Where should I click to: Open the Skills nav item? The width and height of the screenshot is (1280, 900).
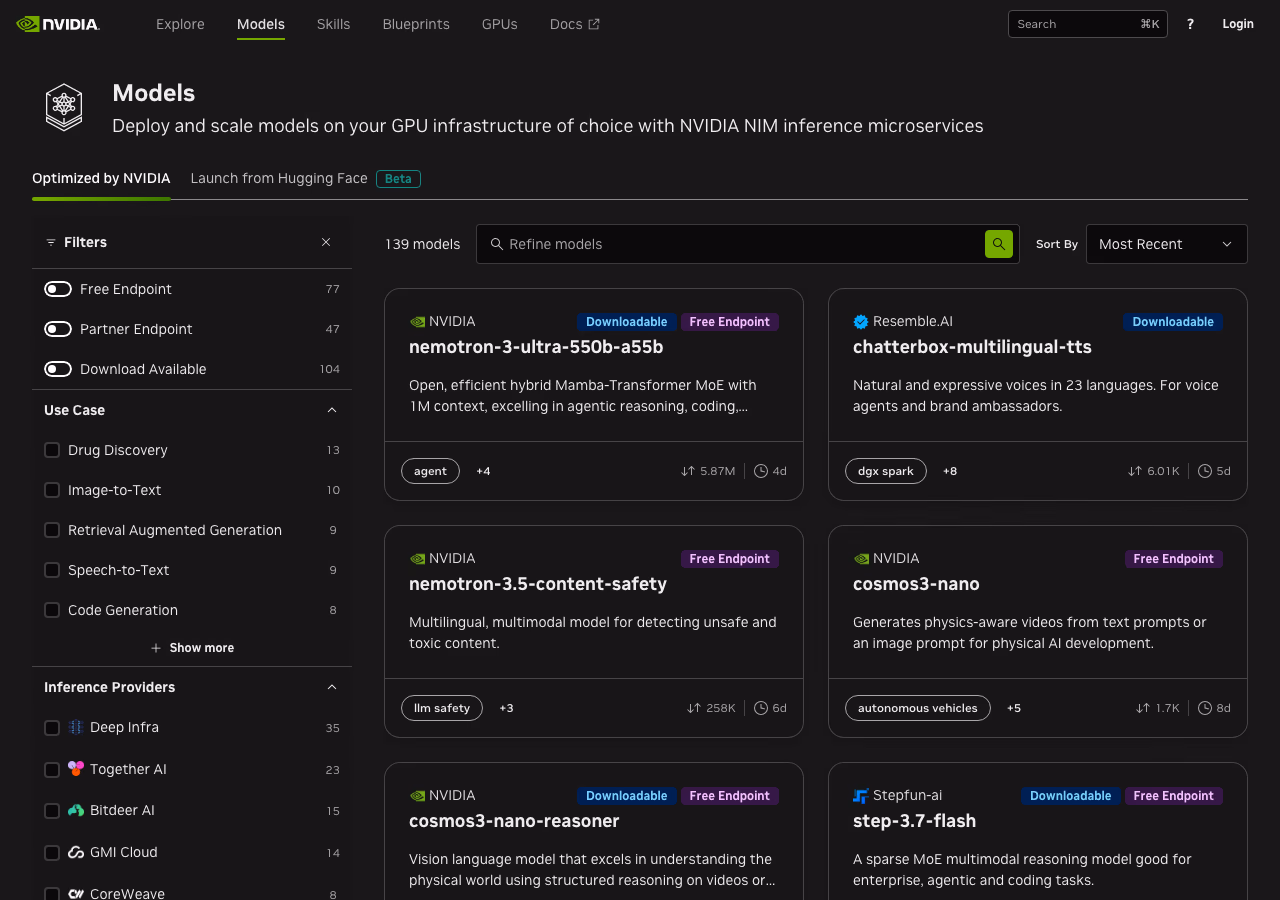(x=333, y=24)
